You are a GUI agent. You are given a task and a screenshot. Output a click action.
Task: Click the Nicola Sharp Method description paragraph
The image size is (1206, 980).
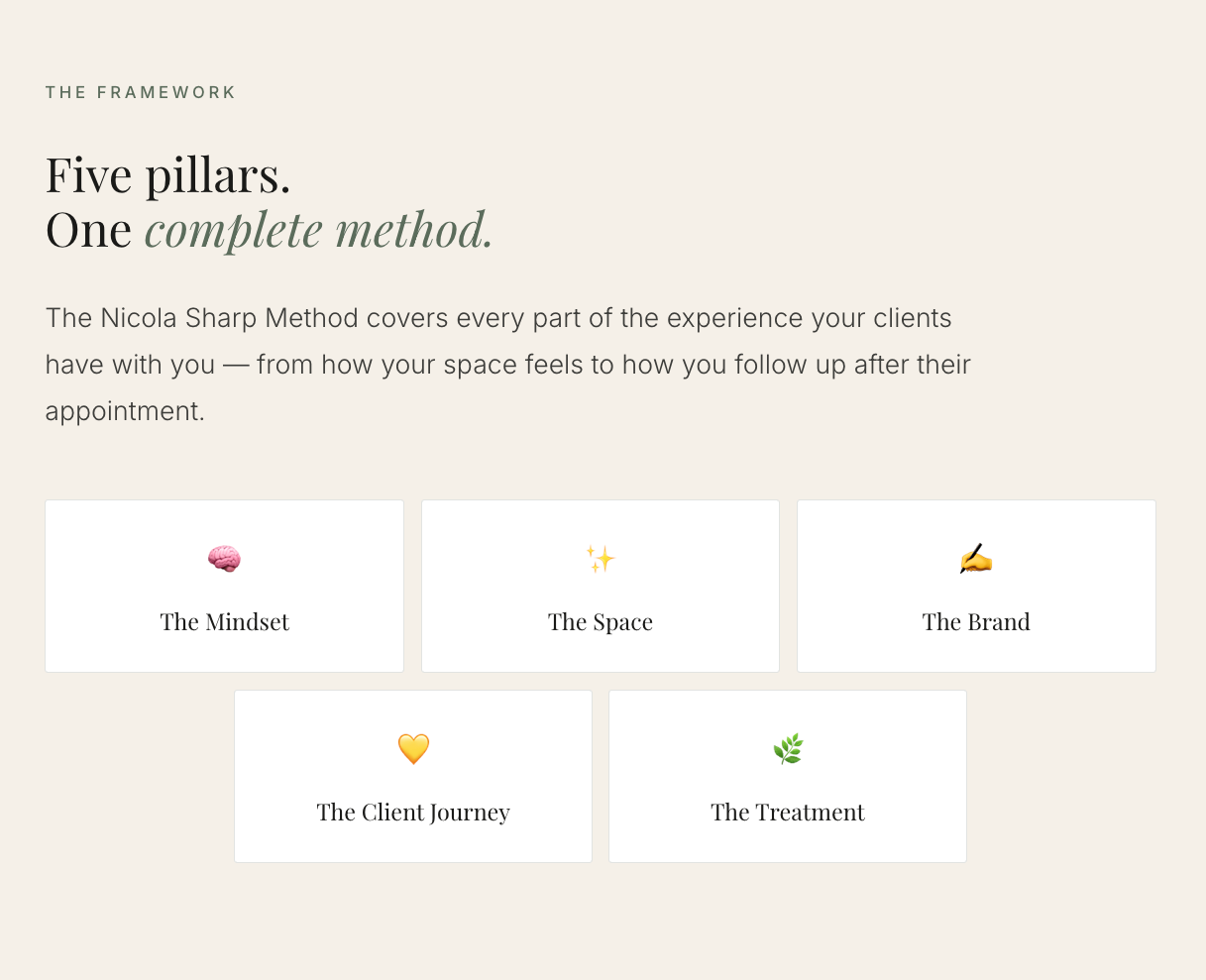pyautogui.click(x=508, y=365)
